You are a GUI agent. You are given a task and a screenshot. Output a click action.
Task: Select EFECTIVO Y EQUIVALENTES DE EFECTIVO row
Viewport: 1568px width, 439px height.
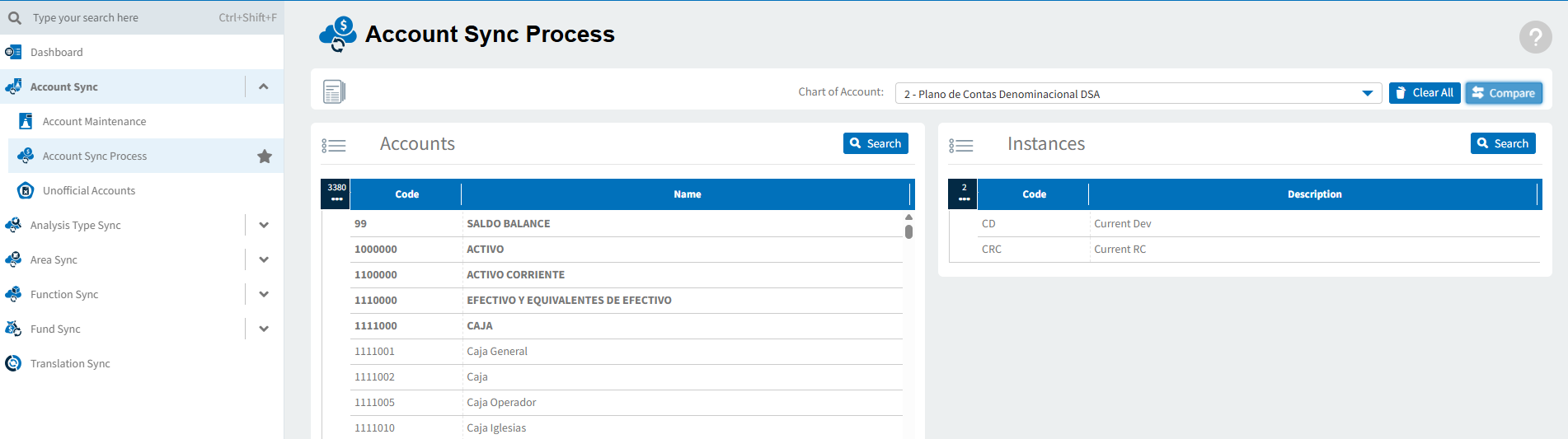click(627, 301)
